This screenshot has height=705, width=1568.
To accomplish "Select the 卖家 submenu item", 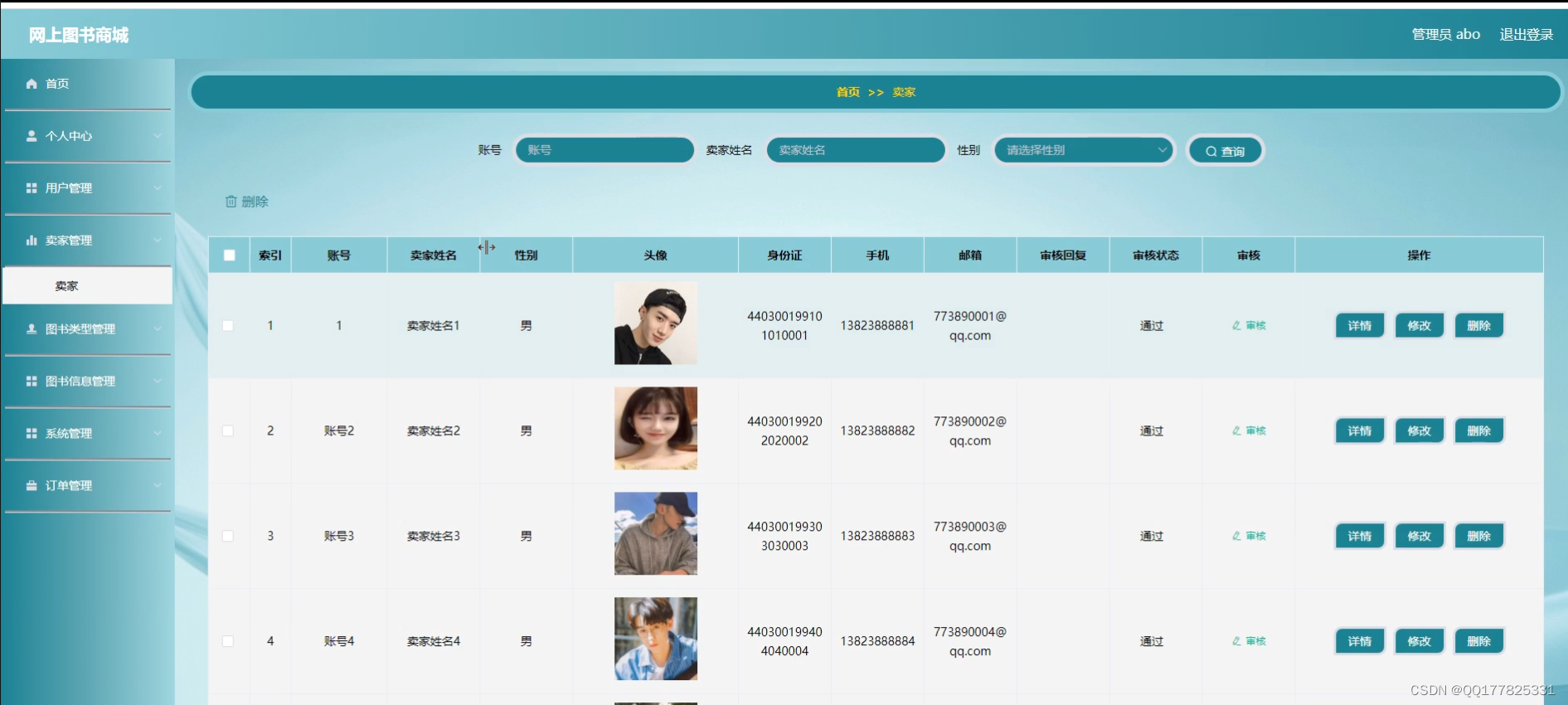I will pyautogui.click(x=87, y=286).
